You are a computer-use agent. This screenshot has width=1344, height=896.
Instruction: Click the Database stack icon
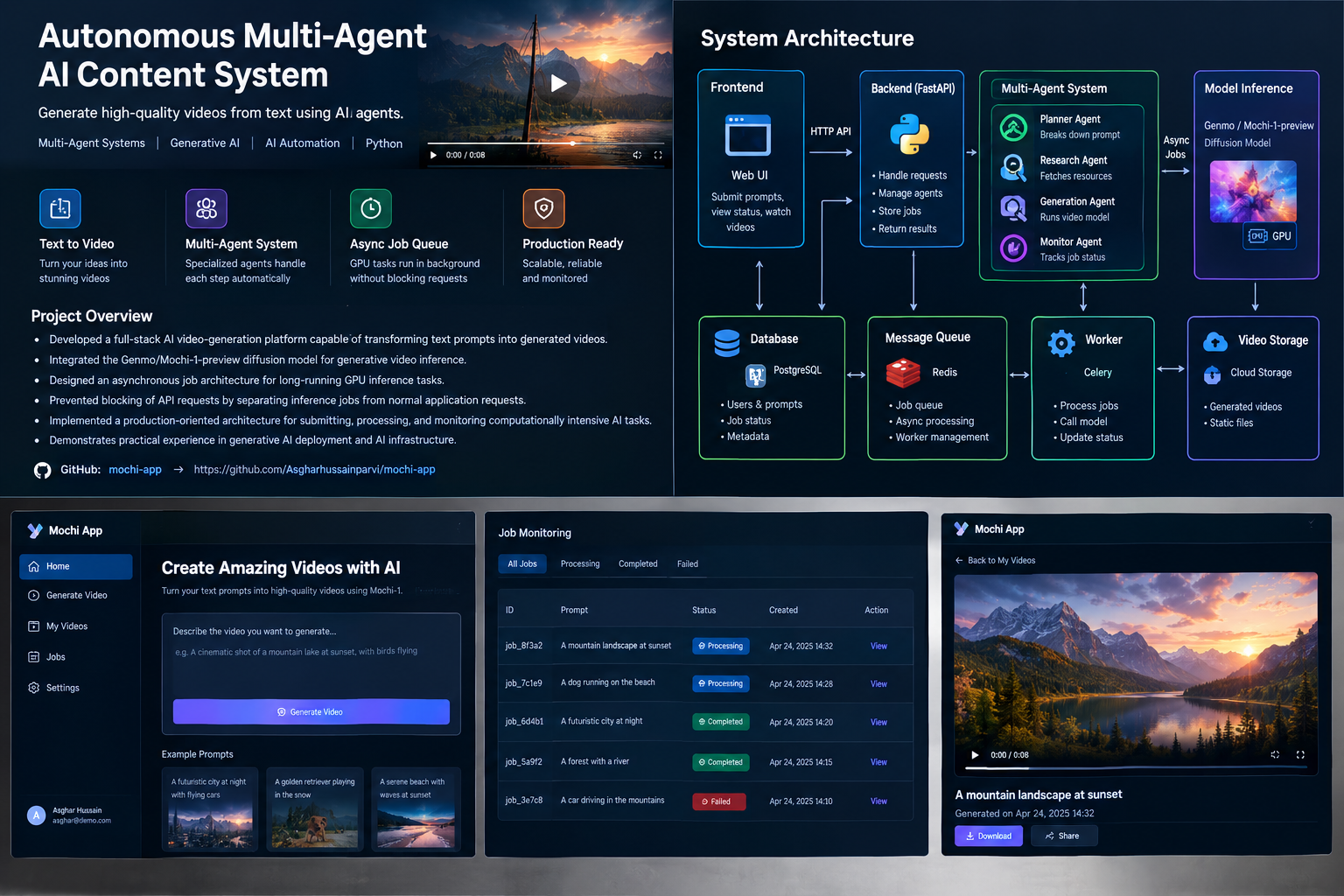point(727,343)
